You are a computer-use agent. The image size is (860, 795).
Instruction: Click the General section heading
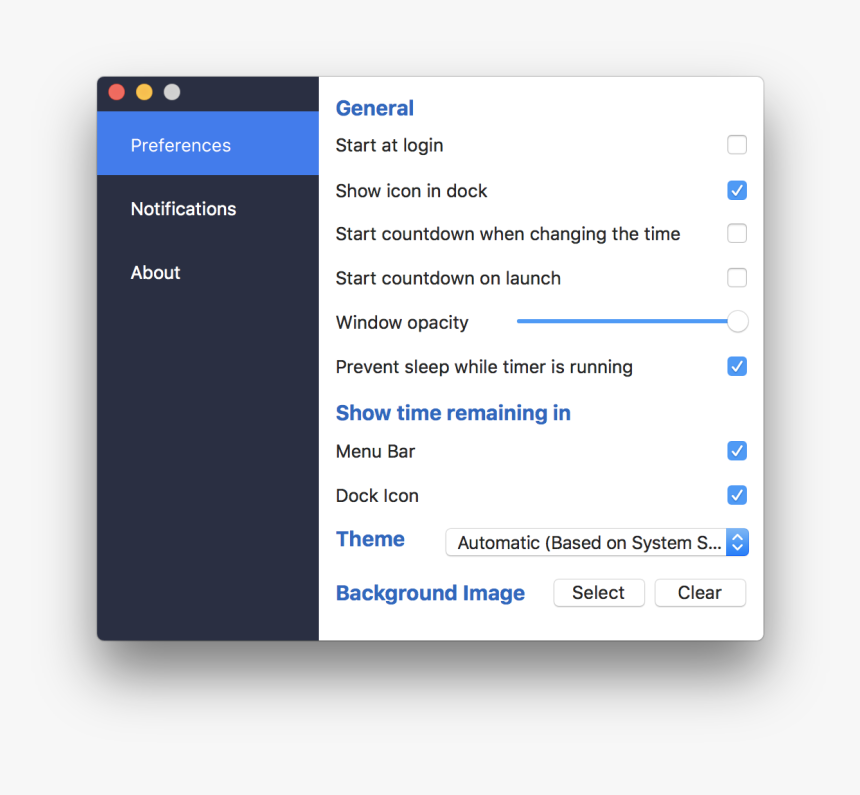coord(375,108)
